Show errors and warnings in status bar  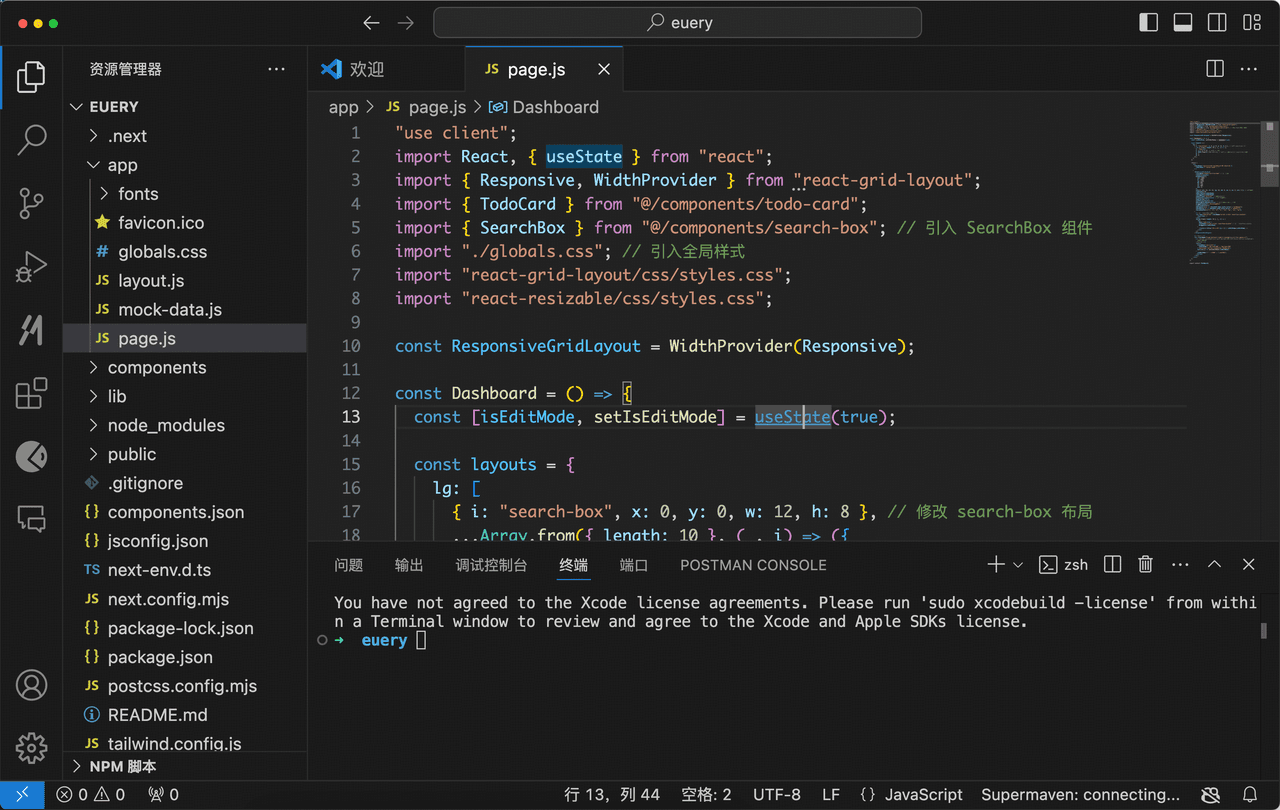coord(91,795)
